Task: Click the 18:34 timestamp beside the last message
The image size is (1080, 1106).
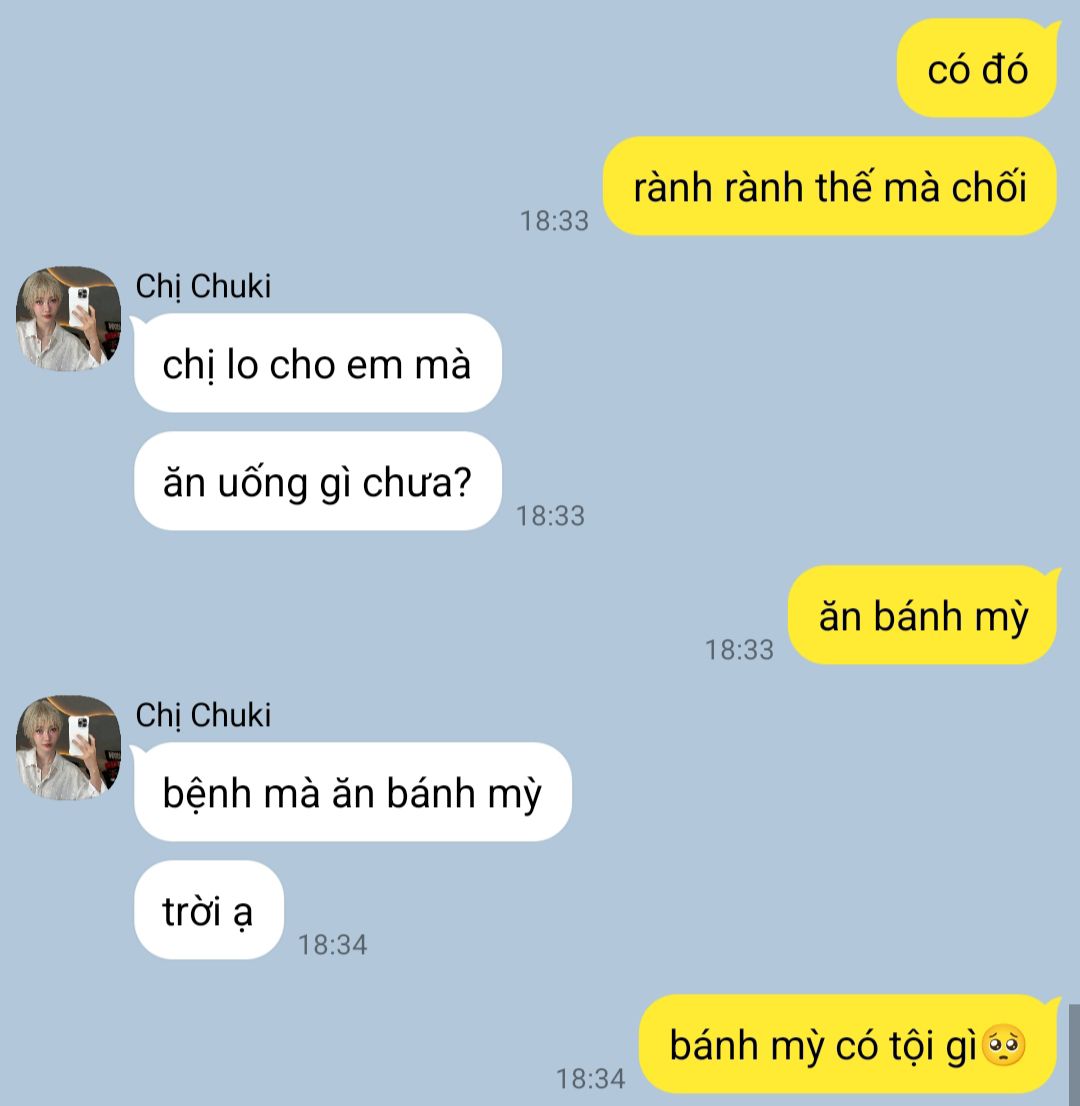Action: point(590,1078)
